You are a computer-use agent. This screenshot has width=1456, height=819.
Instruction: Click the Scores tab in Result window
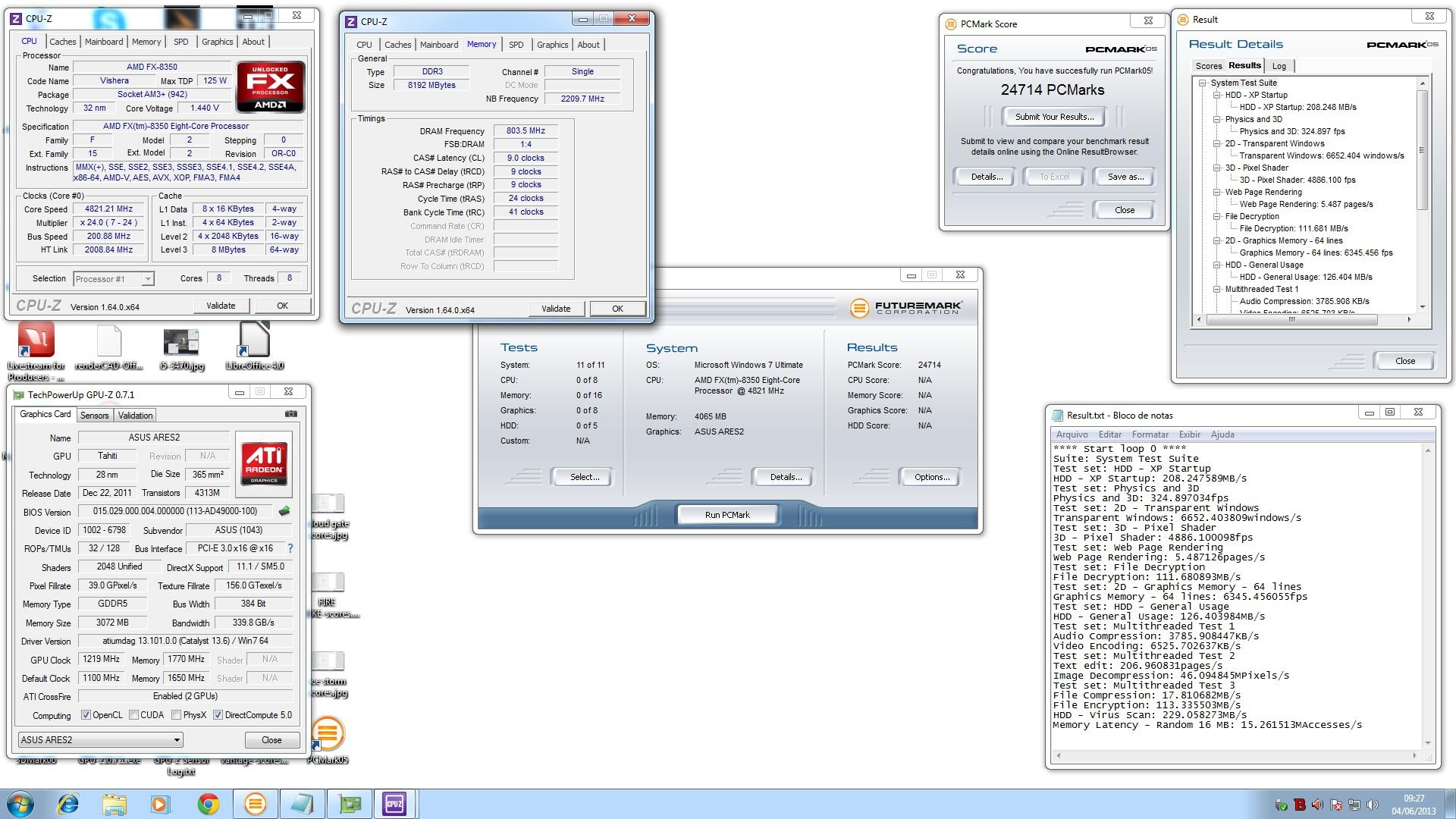pos(1208,66)
